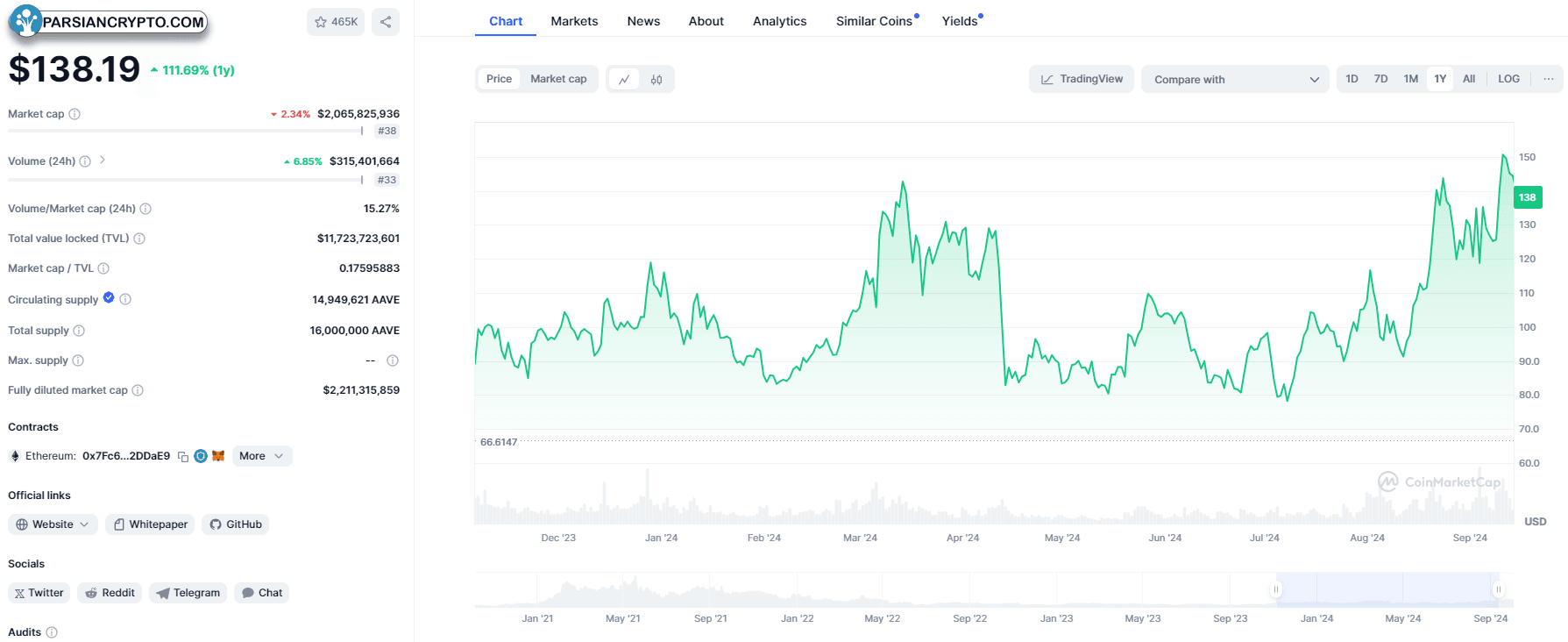Open the Whitepaper link
1568x642 pixels.
click(151, 524)
